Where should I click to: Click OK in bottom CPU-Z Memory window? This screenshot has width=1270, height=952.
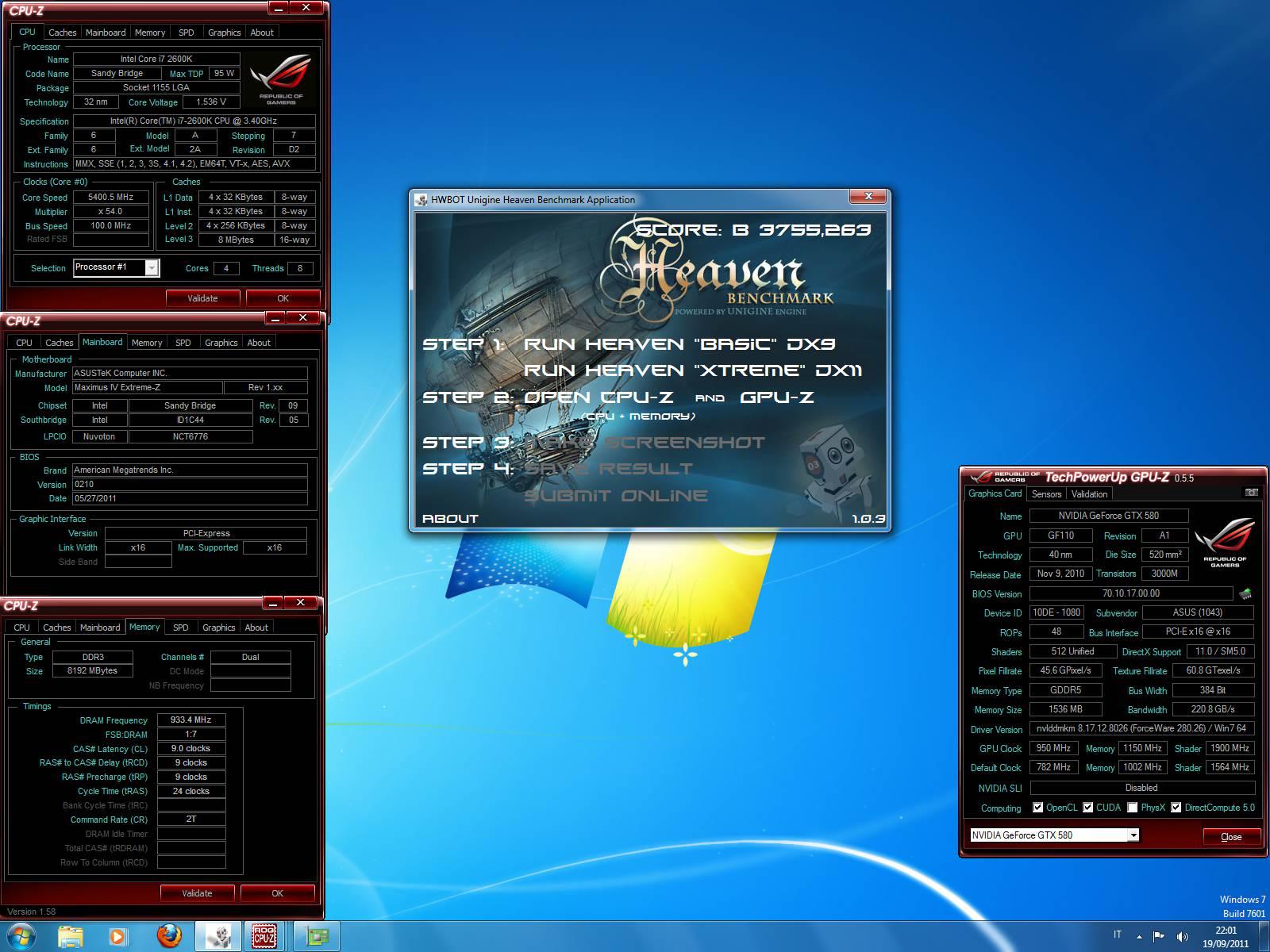click(x=277, y=893)
